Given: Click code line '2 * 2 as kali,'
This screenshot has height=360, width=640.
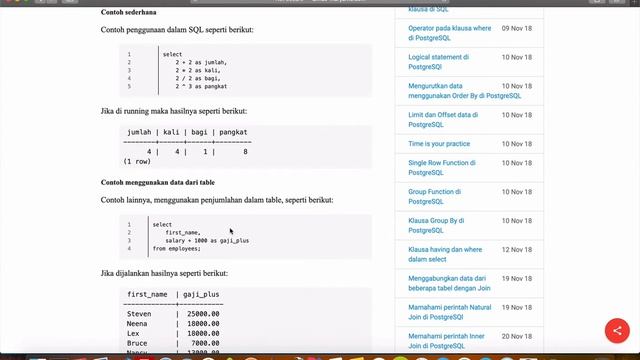Looking at the screenshot, I should click(198, 71).
